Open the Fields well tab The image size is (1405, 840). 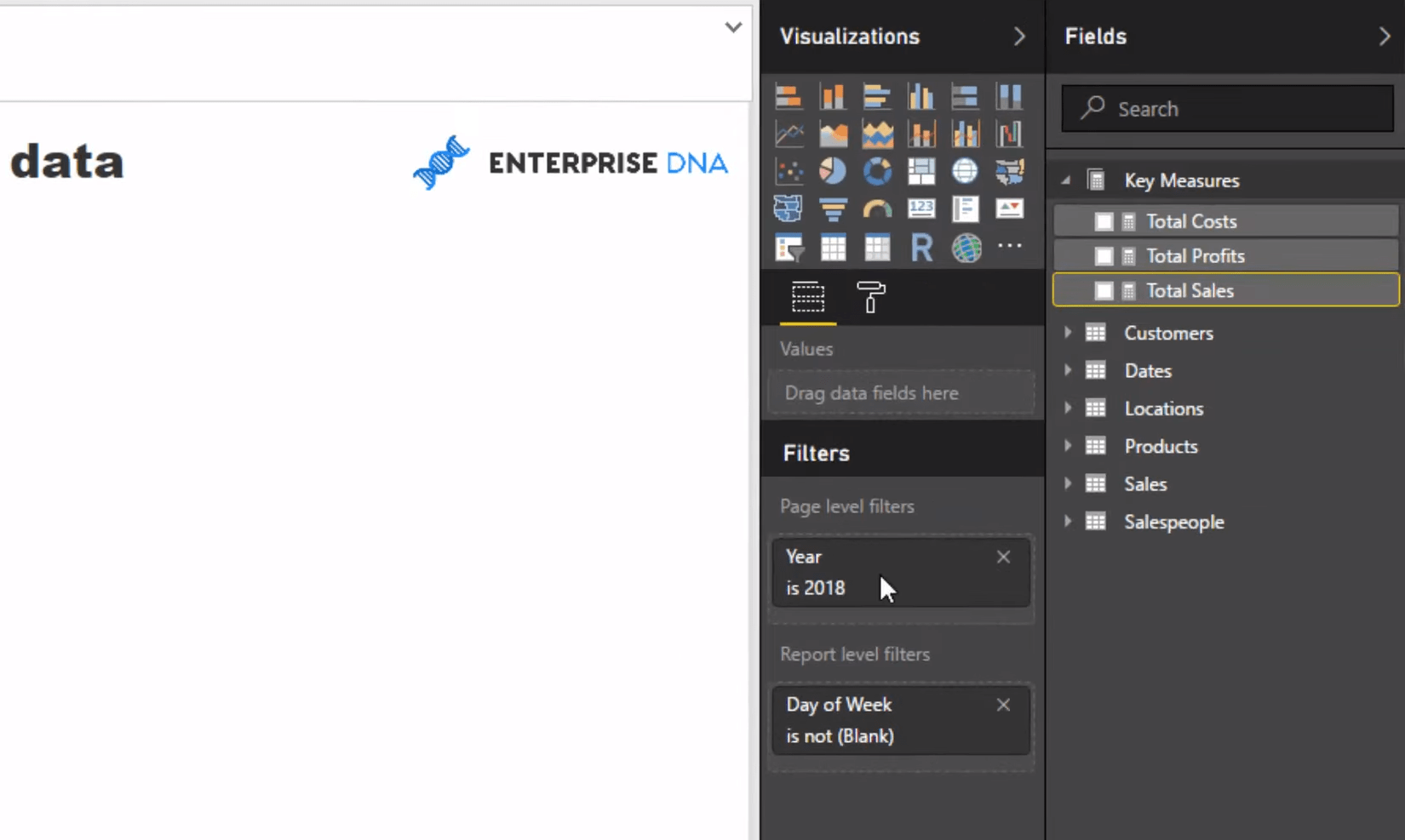pos(808,298)
